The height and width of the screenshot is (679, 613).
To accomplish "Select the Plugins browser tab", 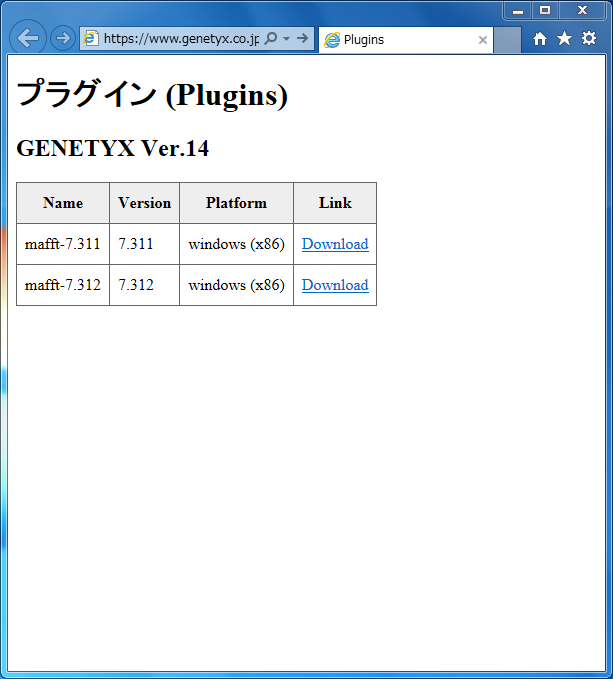I will coord(406,40).
